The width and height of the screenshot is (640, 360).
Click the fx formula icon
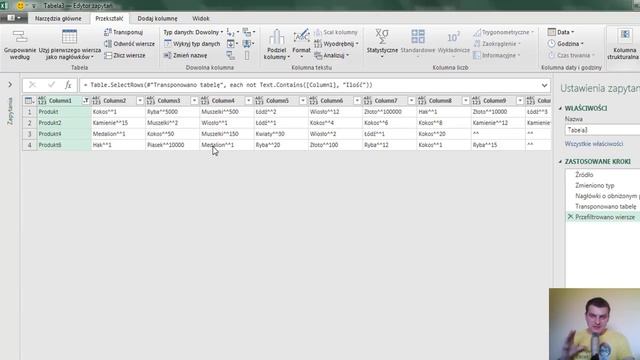coord(68,85)
